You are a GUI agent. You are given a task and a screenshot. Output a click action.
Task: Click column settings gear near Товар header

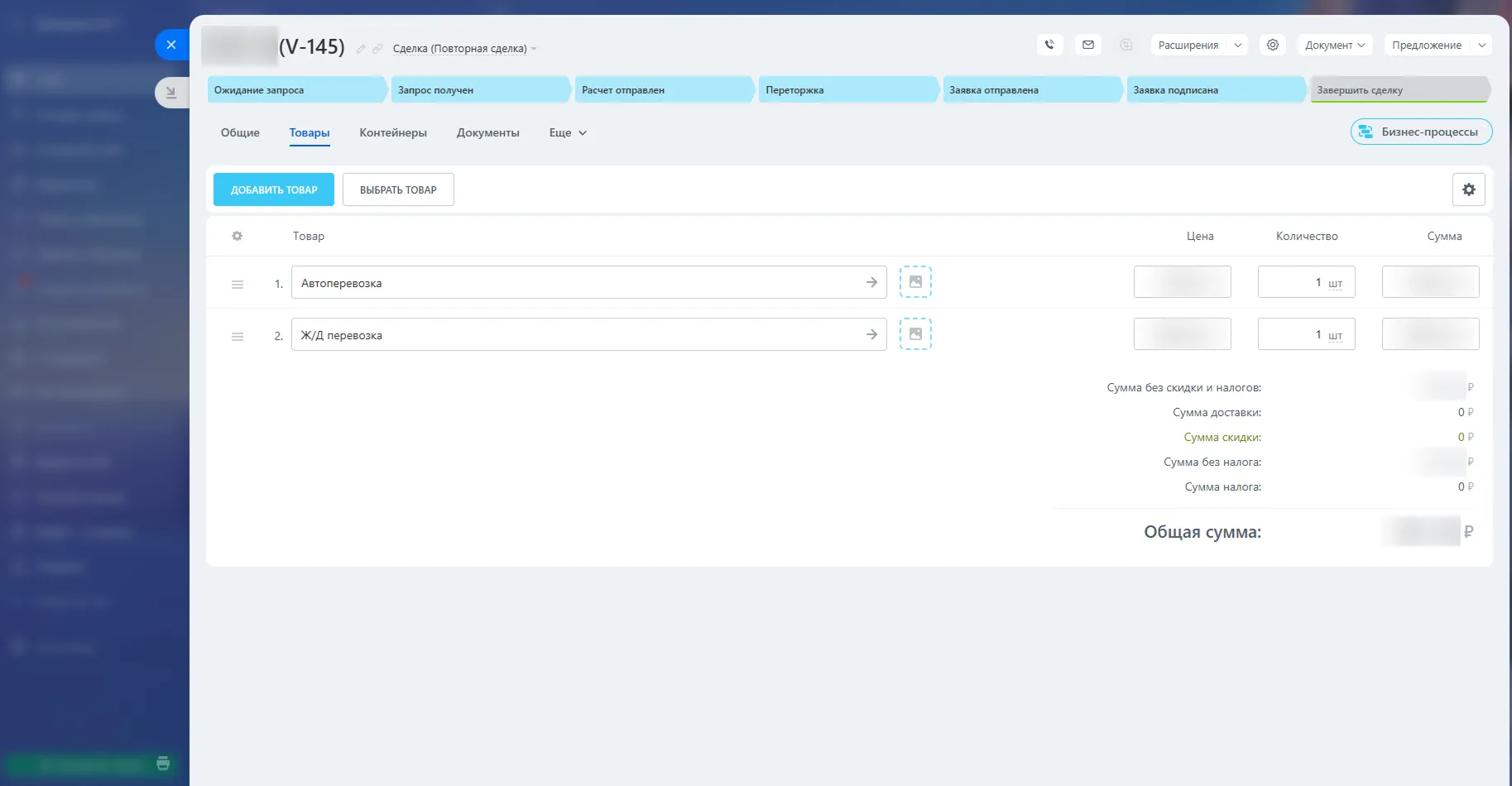(x=238, y=236)
